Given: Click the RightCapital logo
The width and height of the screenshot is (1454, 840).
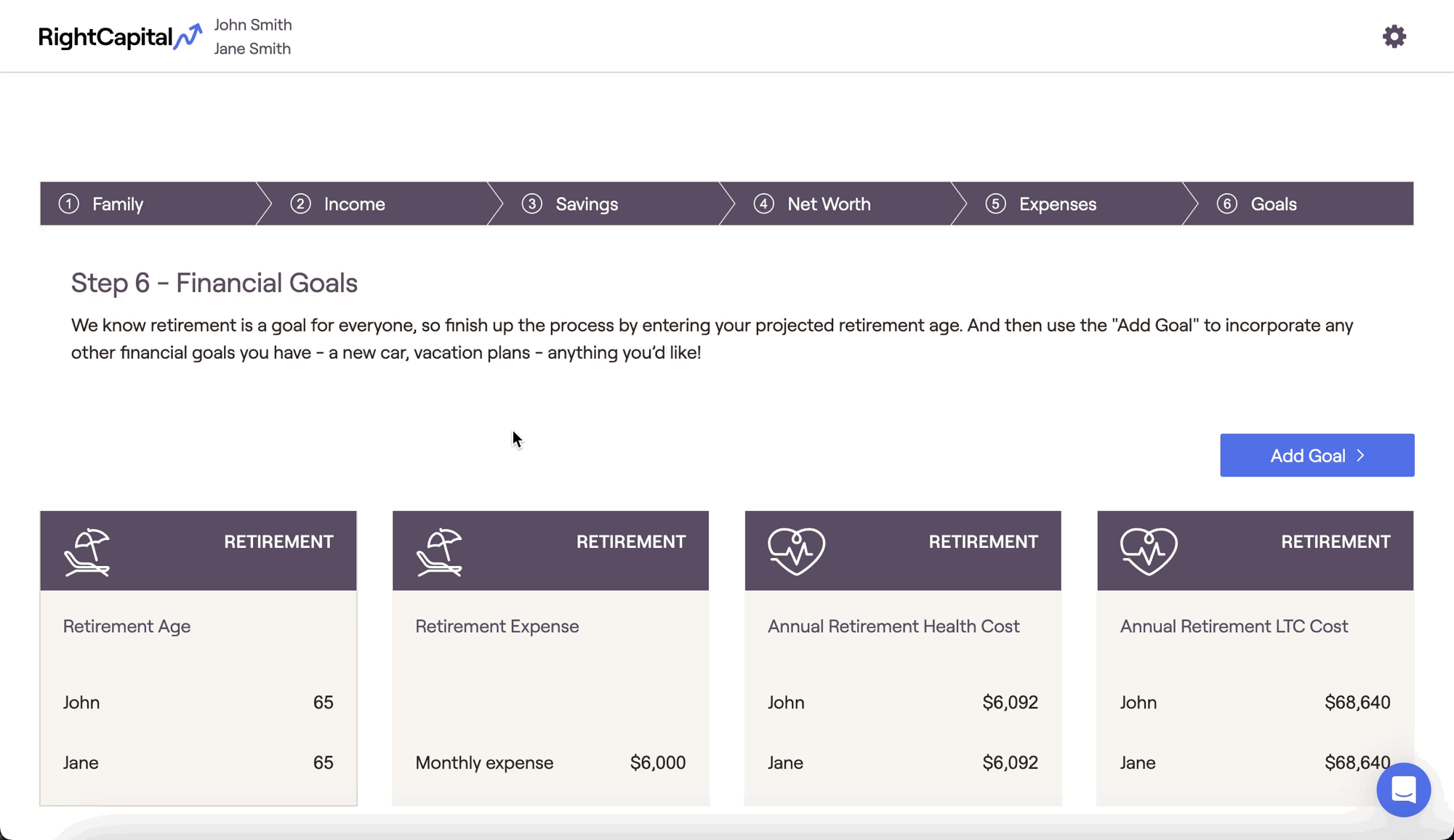Looking at the screenshot, I should point(120,36).
